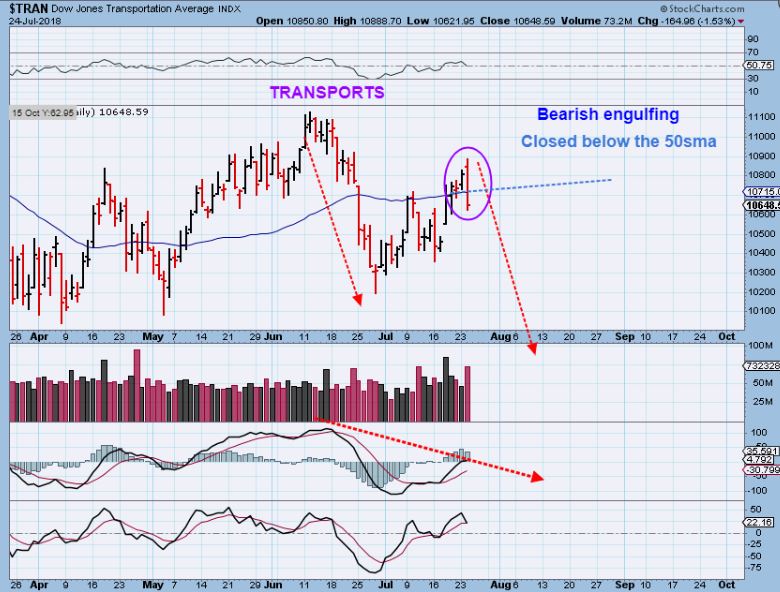Click the MACD value tag 35.591
This screenshot has height=592, width=780.
[759, 451]
